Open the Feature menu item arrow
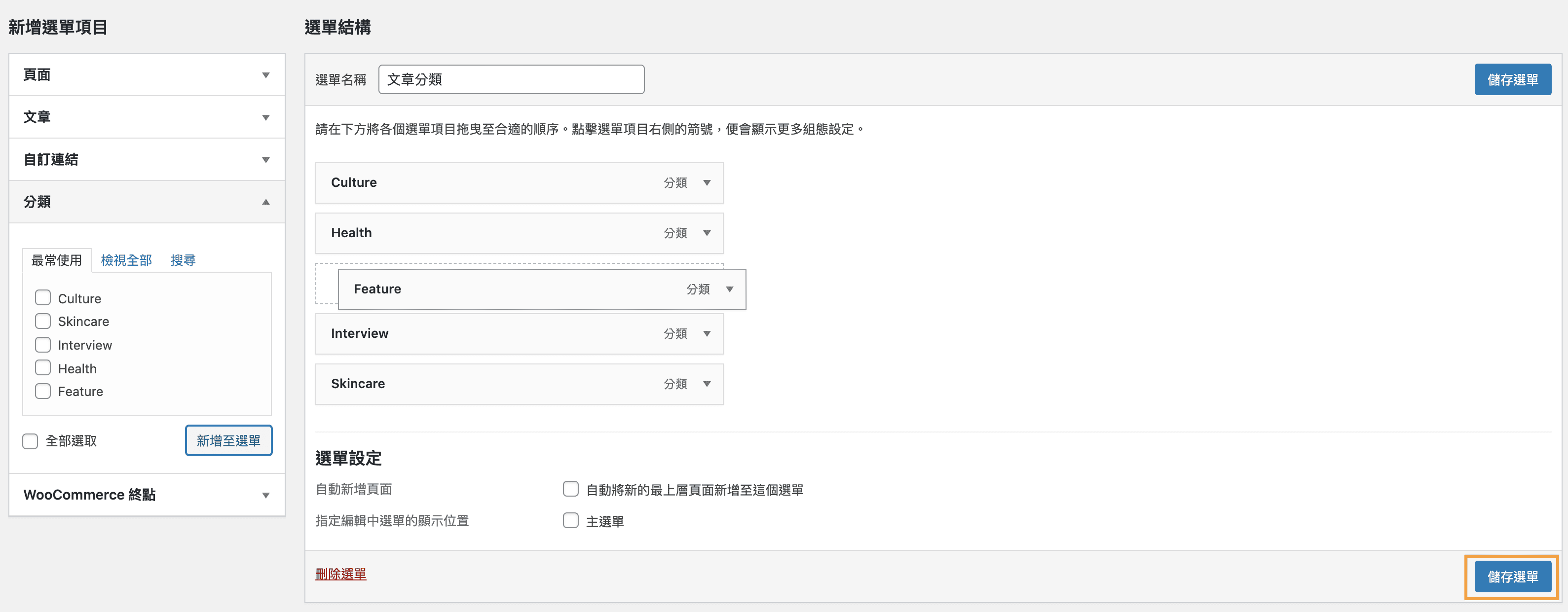The width and height of the screenshot is (1568, 612). click(x=729, y=289)
